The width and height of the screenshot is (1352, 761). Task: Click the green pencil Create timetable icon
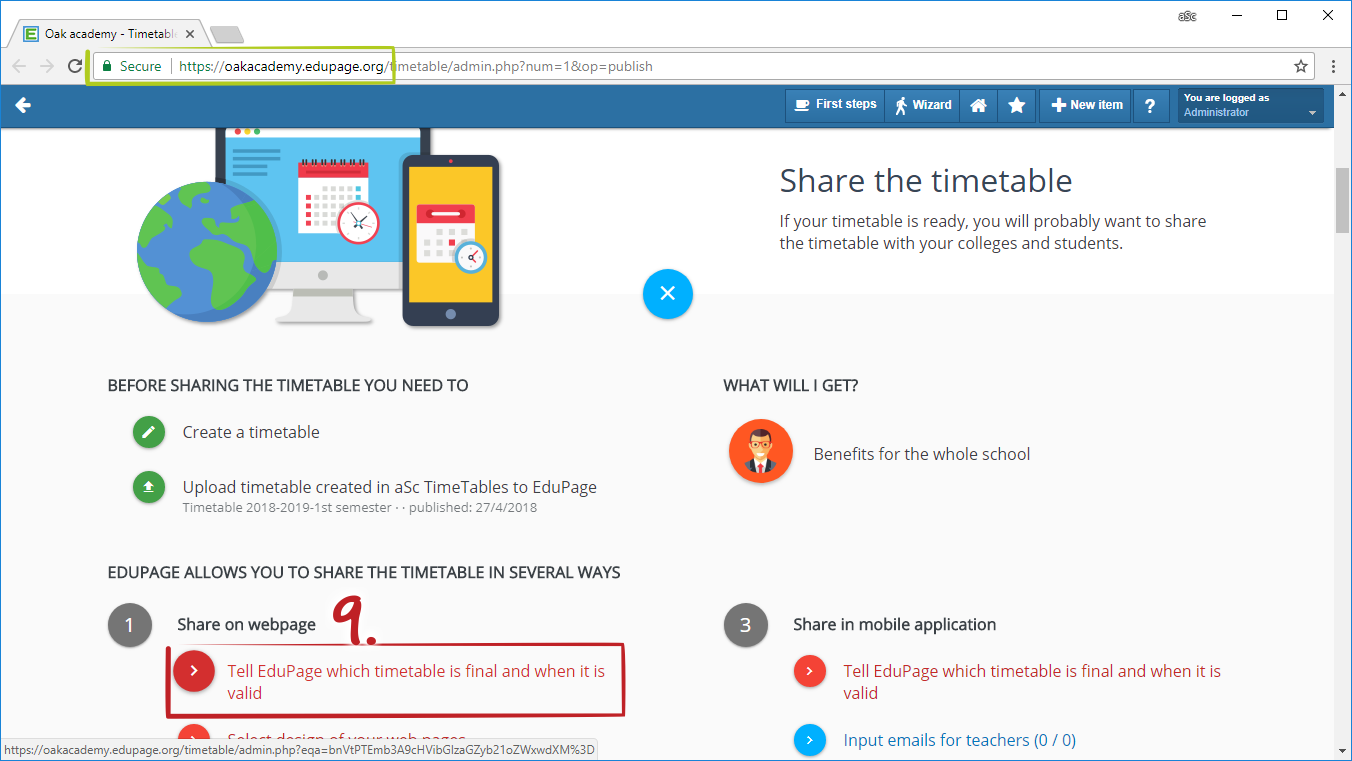pos(149,432)
